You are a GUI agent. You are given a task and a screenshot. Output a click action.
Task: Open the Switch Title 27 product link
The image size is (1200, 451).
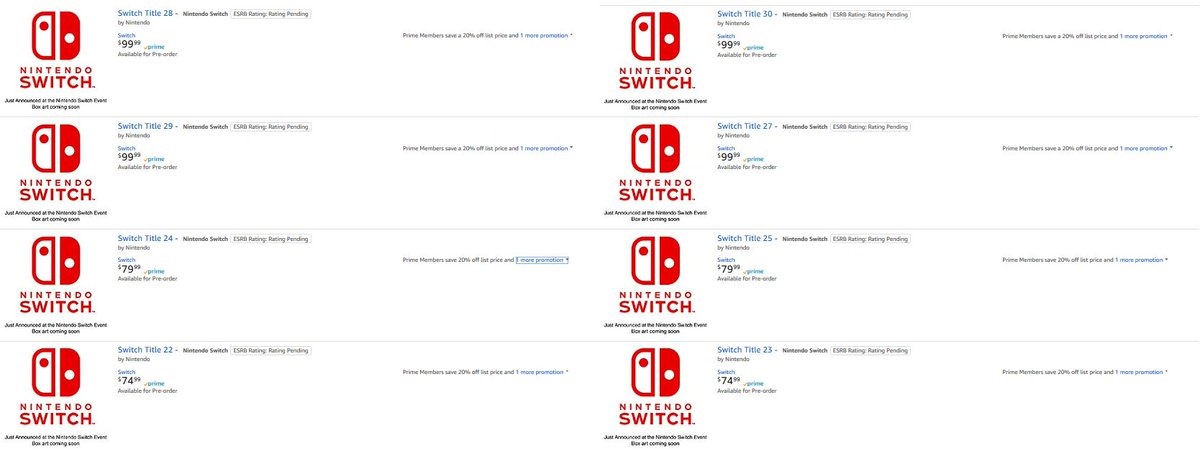coord(746,127)
